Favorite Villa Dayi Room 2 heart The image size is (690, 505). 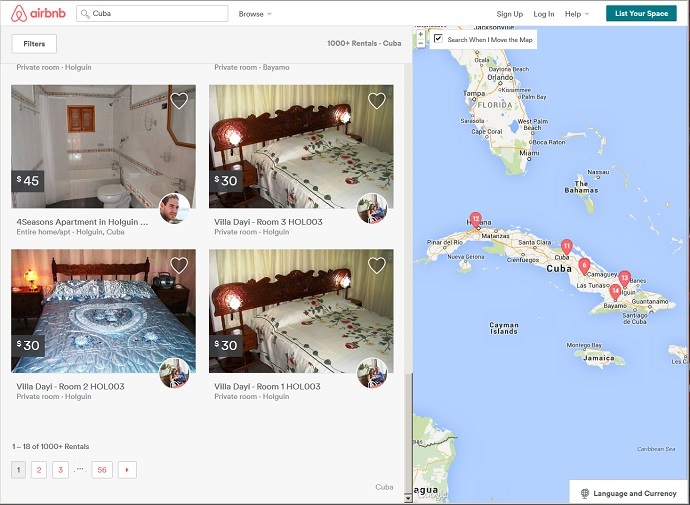click(x=179, y=266)
